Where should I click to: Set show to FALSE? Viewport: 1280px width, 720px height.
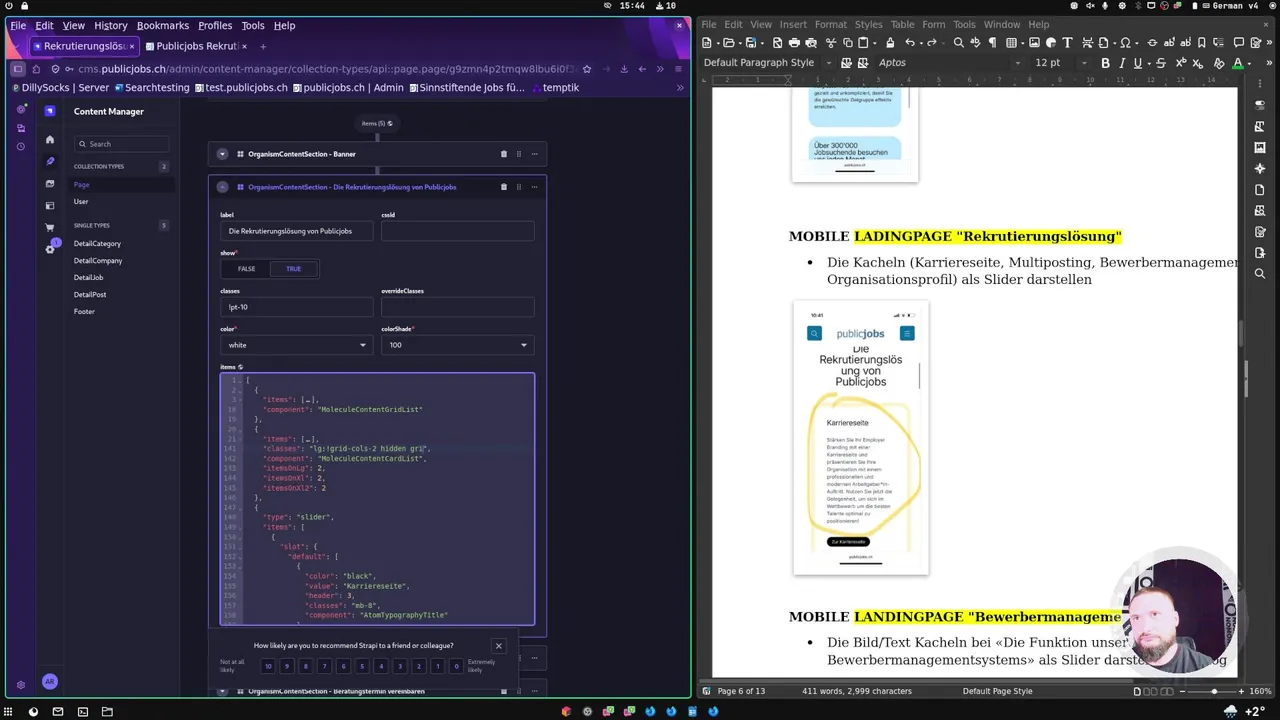(246, 269)
